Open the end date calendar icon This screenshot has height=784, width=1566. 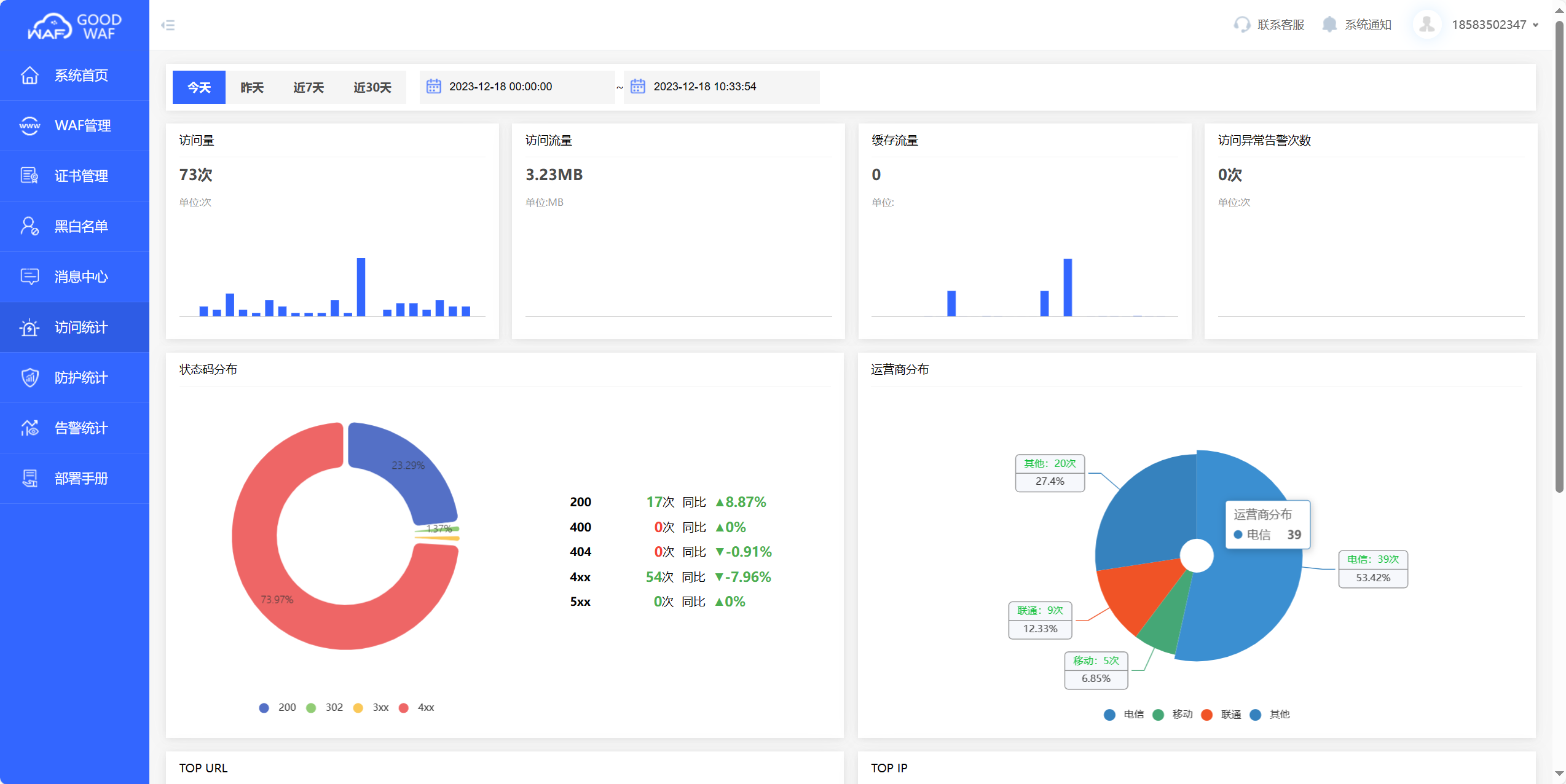coord(638,87)
